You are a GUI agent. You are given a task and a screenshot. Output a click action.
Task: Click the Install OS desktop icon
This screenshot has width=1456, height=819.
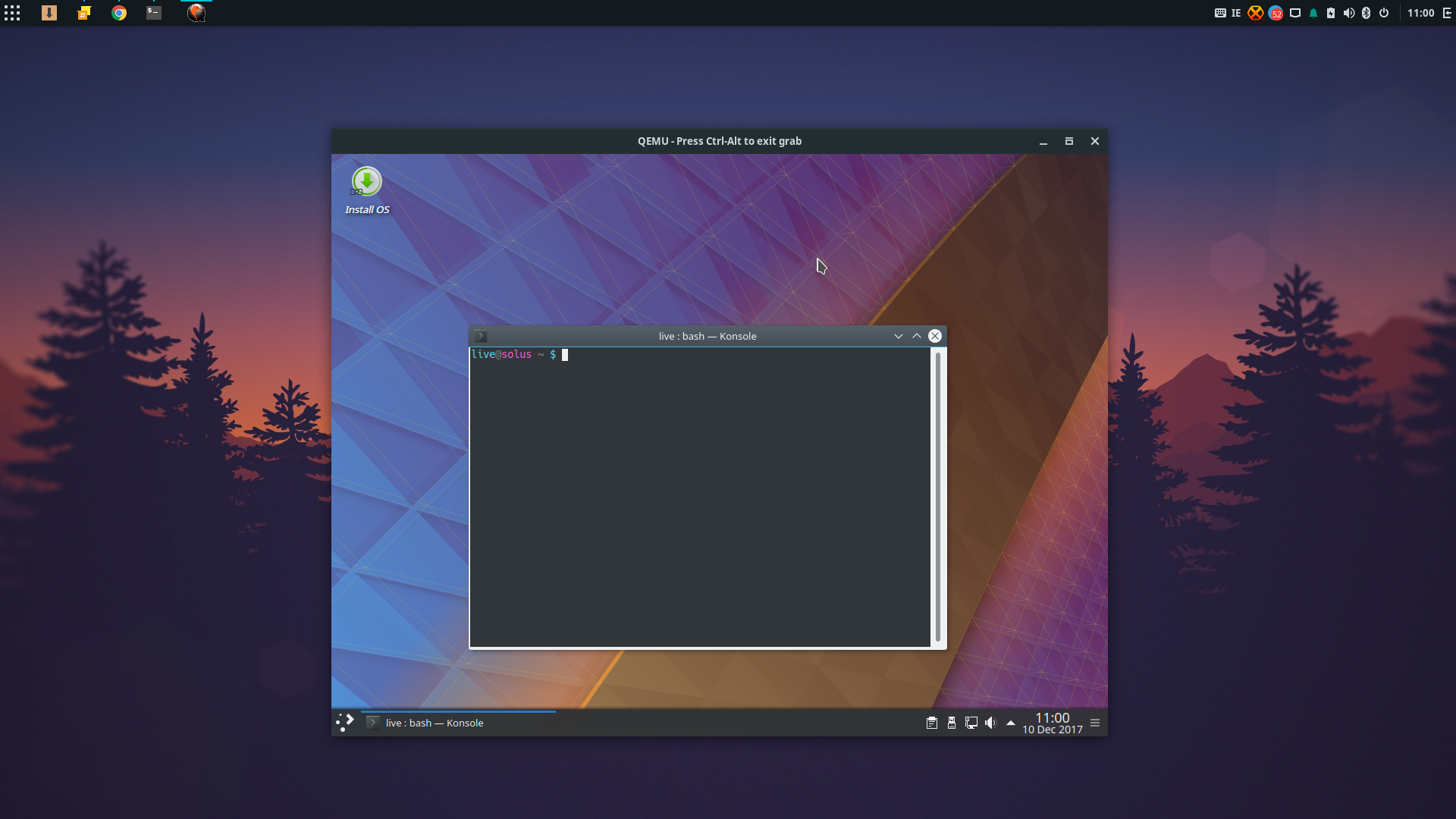(x=367, y=191)
